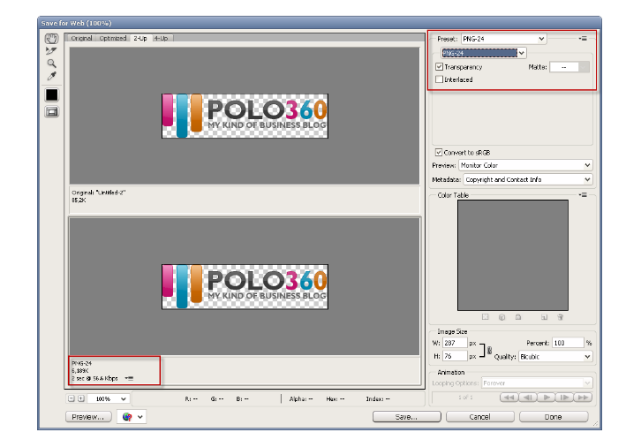
Task: Toggle slices visibility icon
Action: coord(52,112)
